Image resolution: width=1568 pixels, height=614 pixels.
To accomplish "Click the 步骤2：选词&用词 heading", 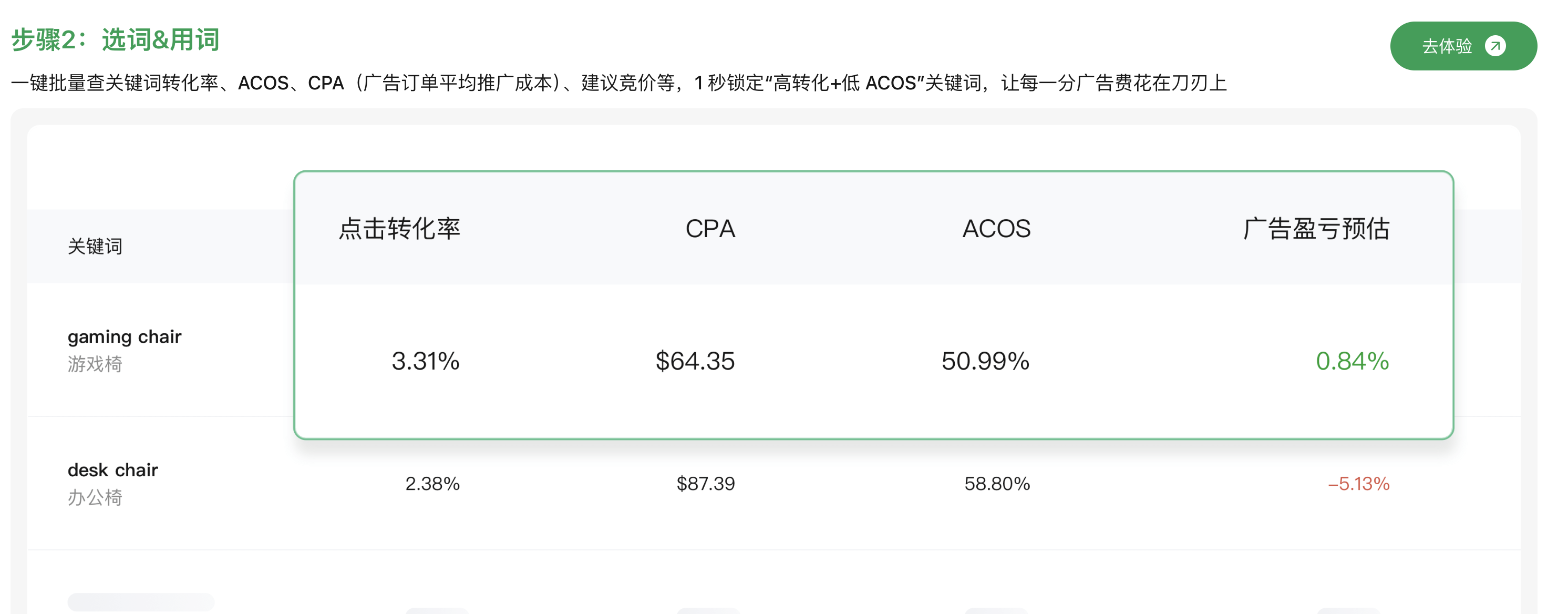I will pos(115,40).
